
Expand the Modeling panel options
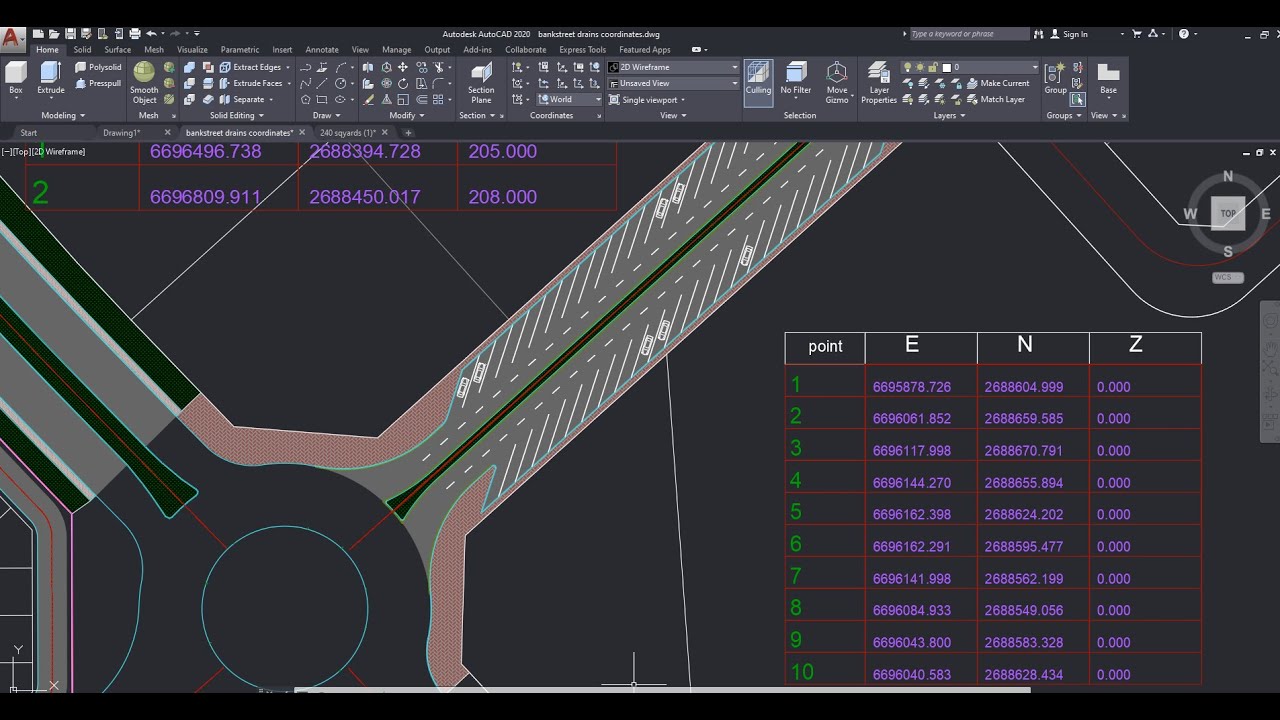pyautogui.click(x=82, y=116)
